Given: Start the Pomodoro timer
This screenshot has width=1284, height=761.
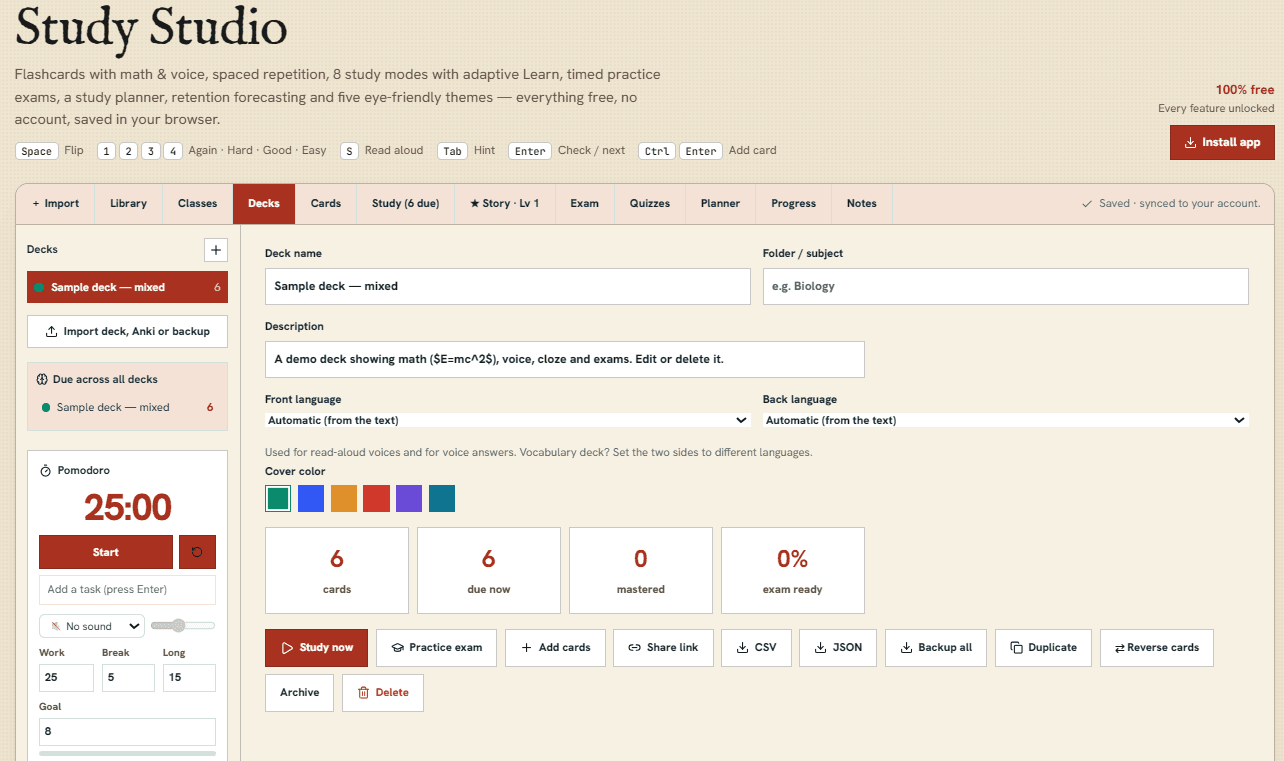Looking at the screenshot, I should [x=106, y=552].
